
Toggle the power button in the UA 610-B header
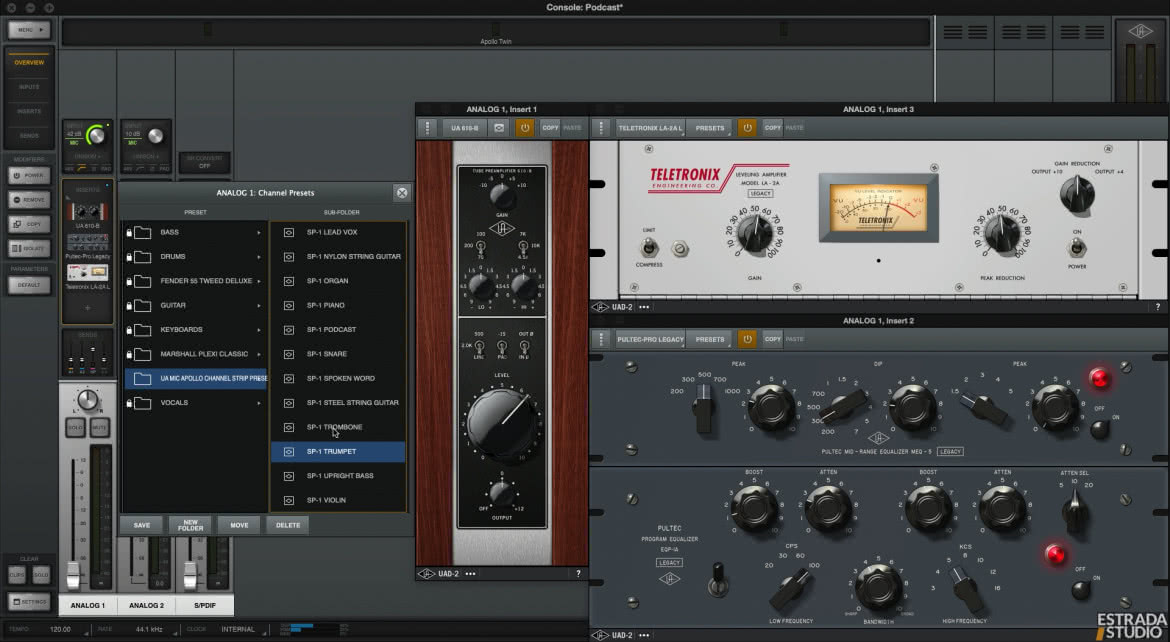point(525,128)
